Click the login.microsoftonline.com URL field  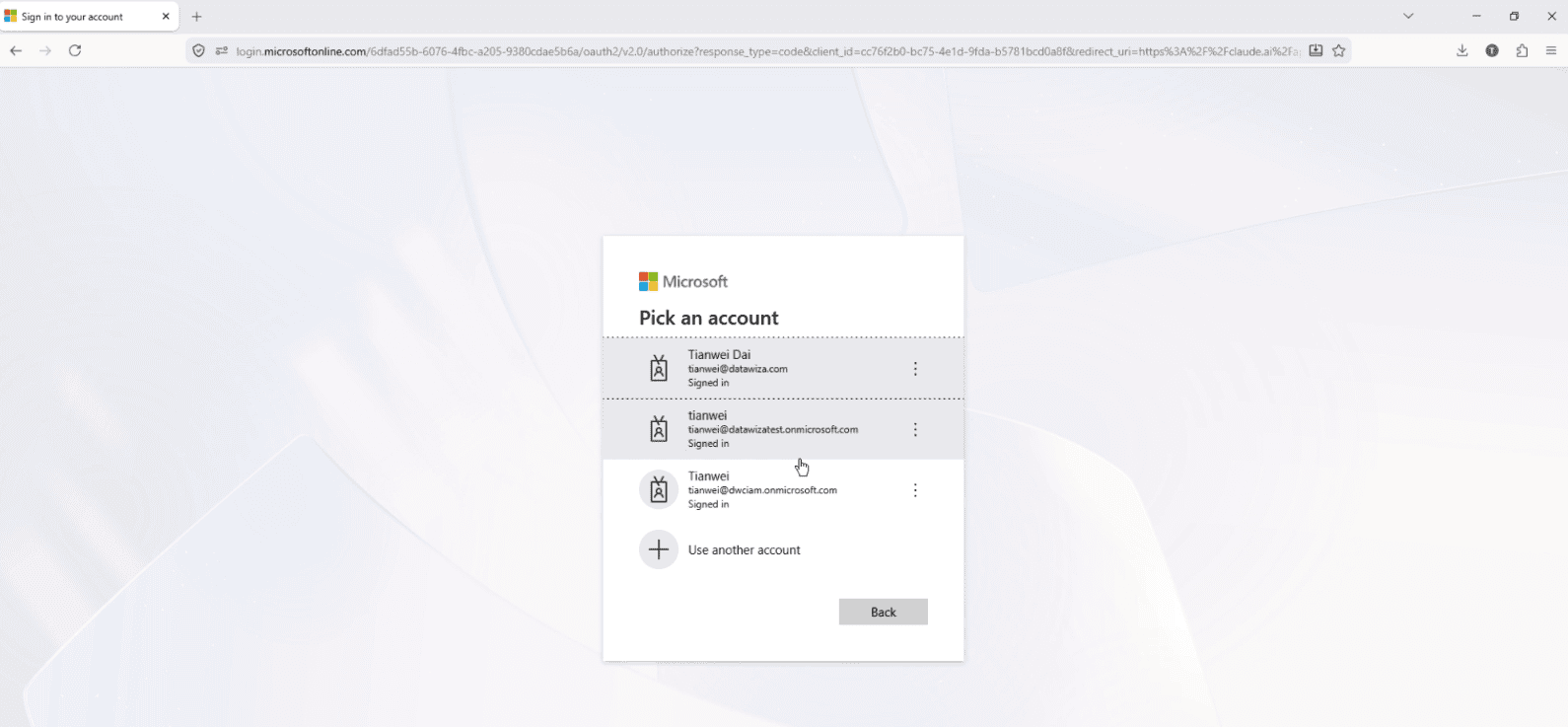click(768, 51)
